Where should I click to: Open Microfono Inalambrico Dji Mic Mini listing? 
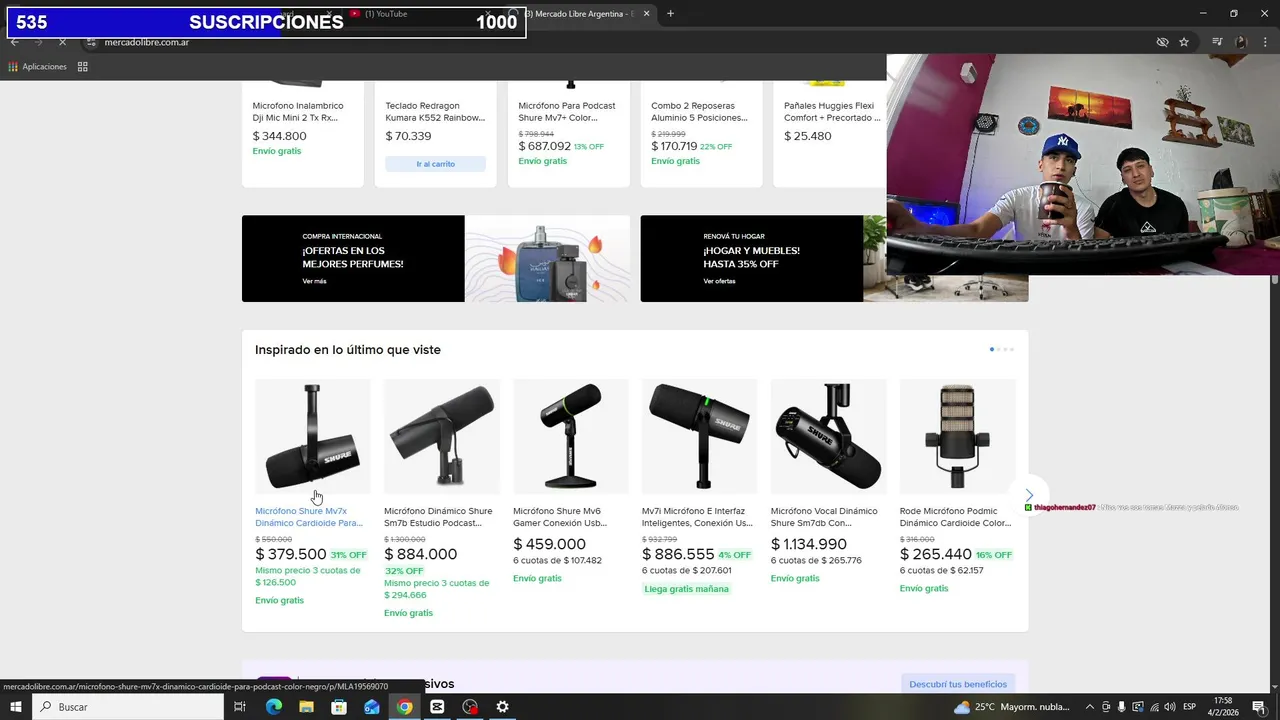(298, 111)
